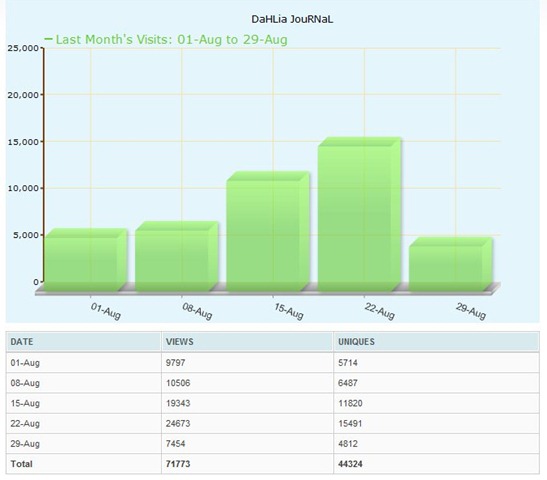This screenshot has width=547, height=480.
Task: Select the 15-Aug green bar
Action: (x=268, y=231)
